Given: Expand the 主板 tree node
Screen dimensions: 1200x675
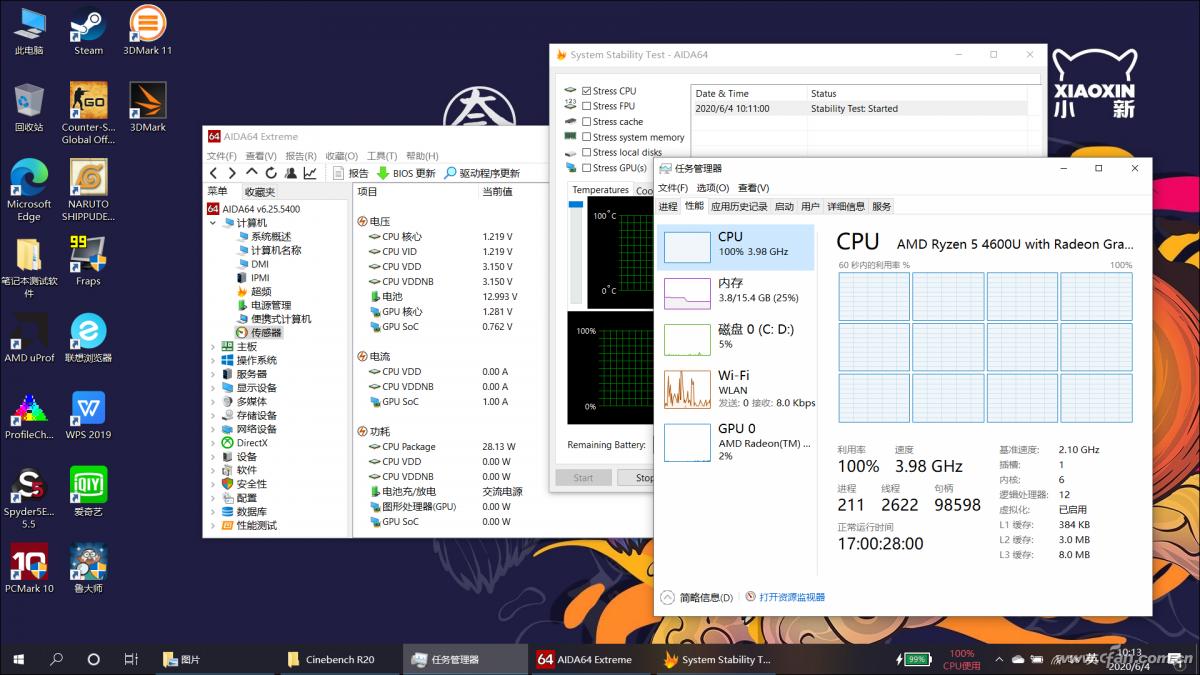Looking at the screenshot, I should 213,347.
